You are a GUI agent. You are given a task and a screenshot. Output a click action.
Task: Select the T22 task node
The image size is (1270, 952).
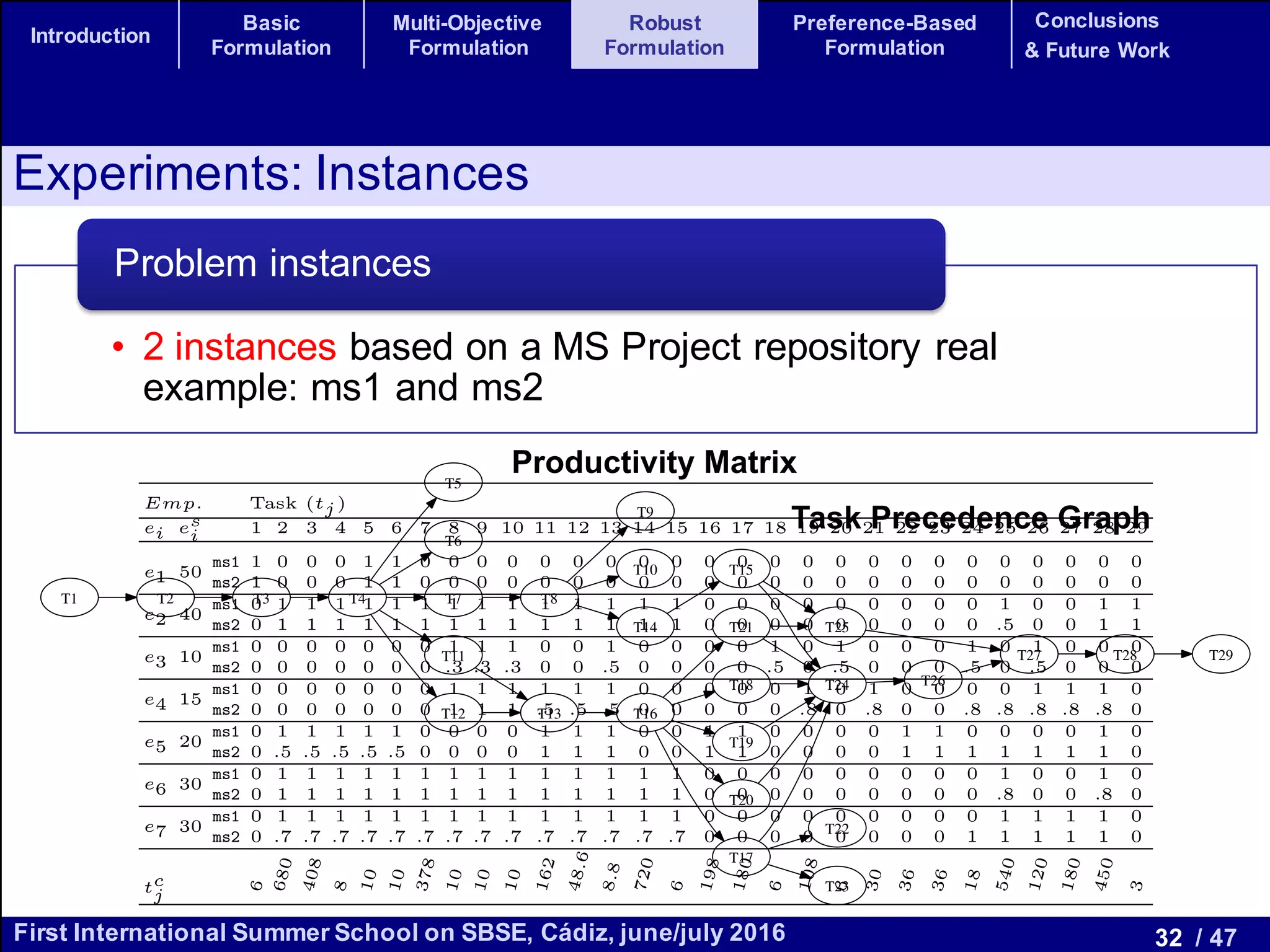coord(837,828)
